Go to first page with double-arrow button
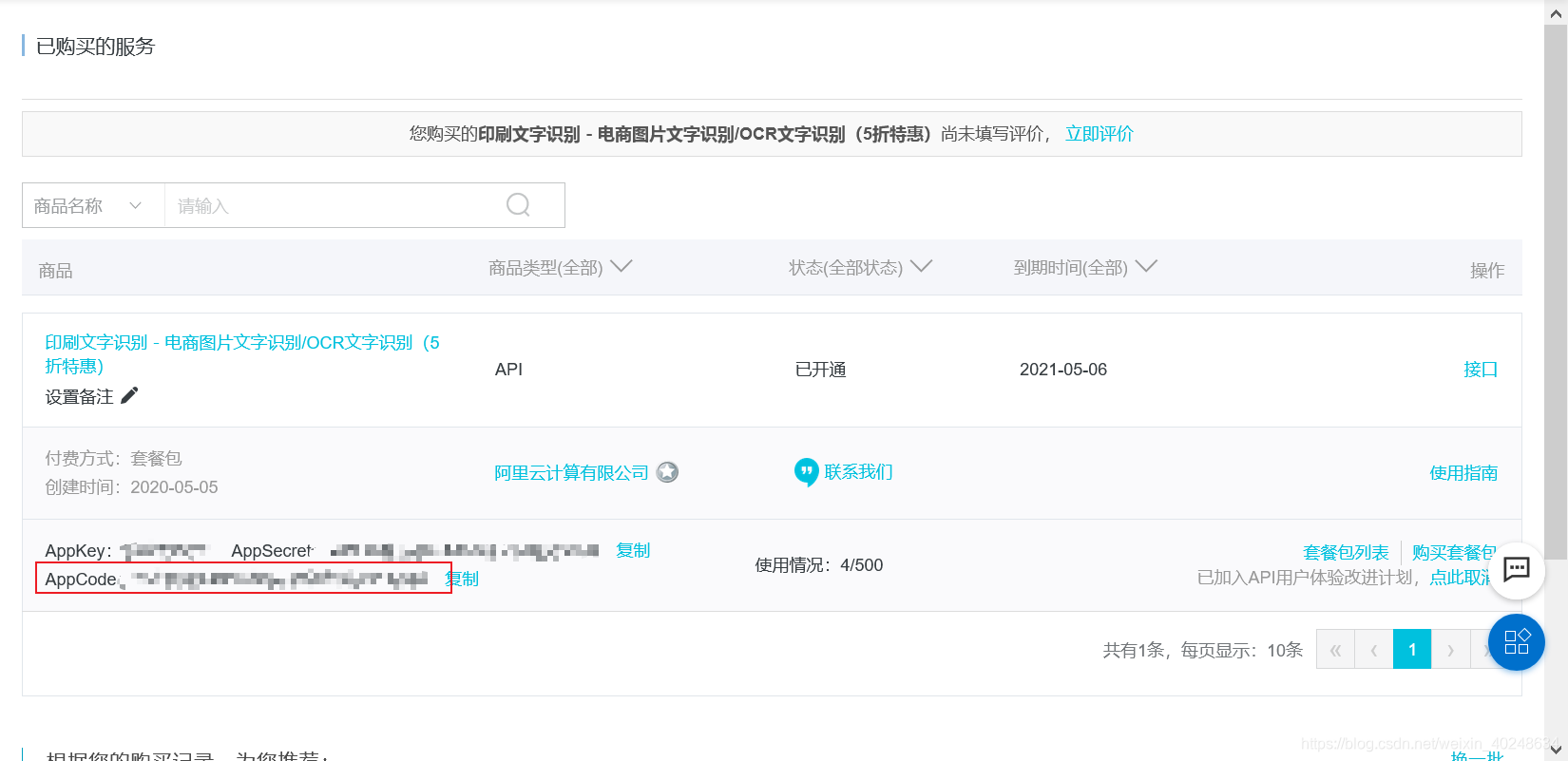Image resolution: width=1568 pixels, height=761 pixels. click(1335, 650)
